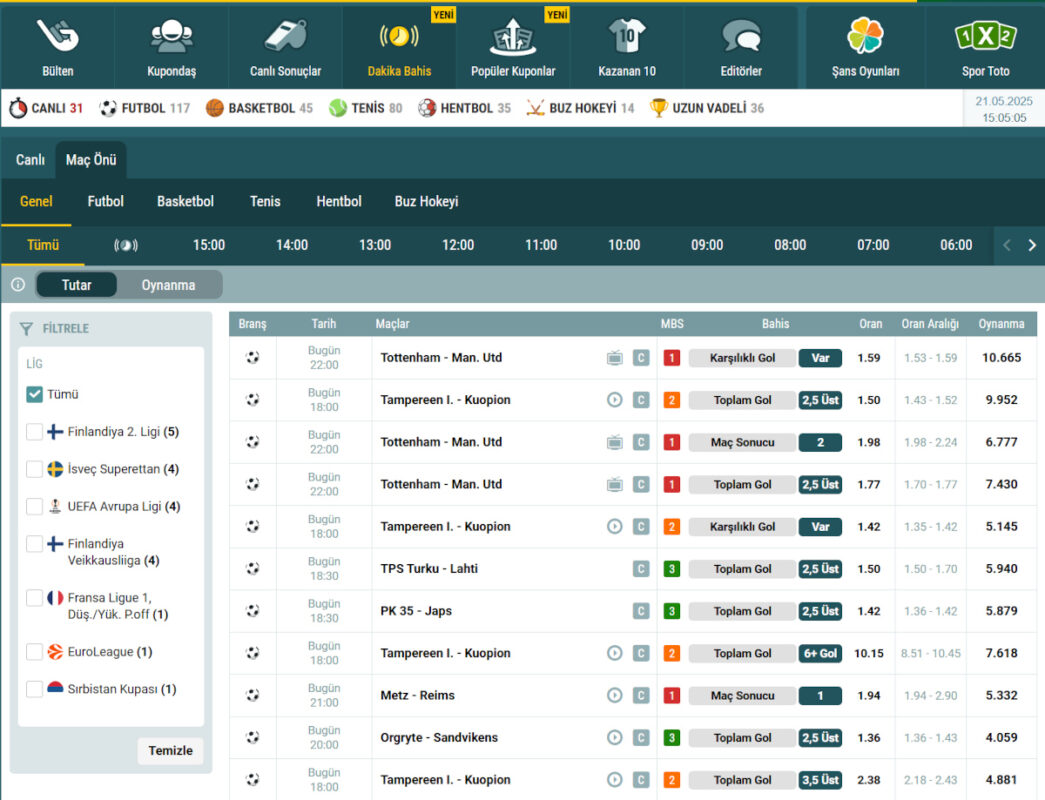
Task: Open PK 35 - Japs match
Action: 416,611
